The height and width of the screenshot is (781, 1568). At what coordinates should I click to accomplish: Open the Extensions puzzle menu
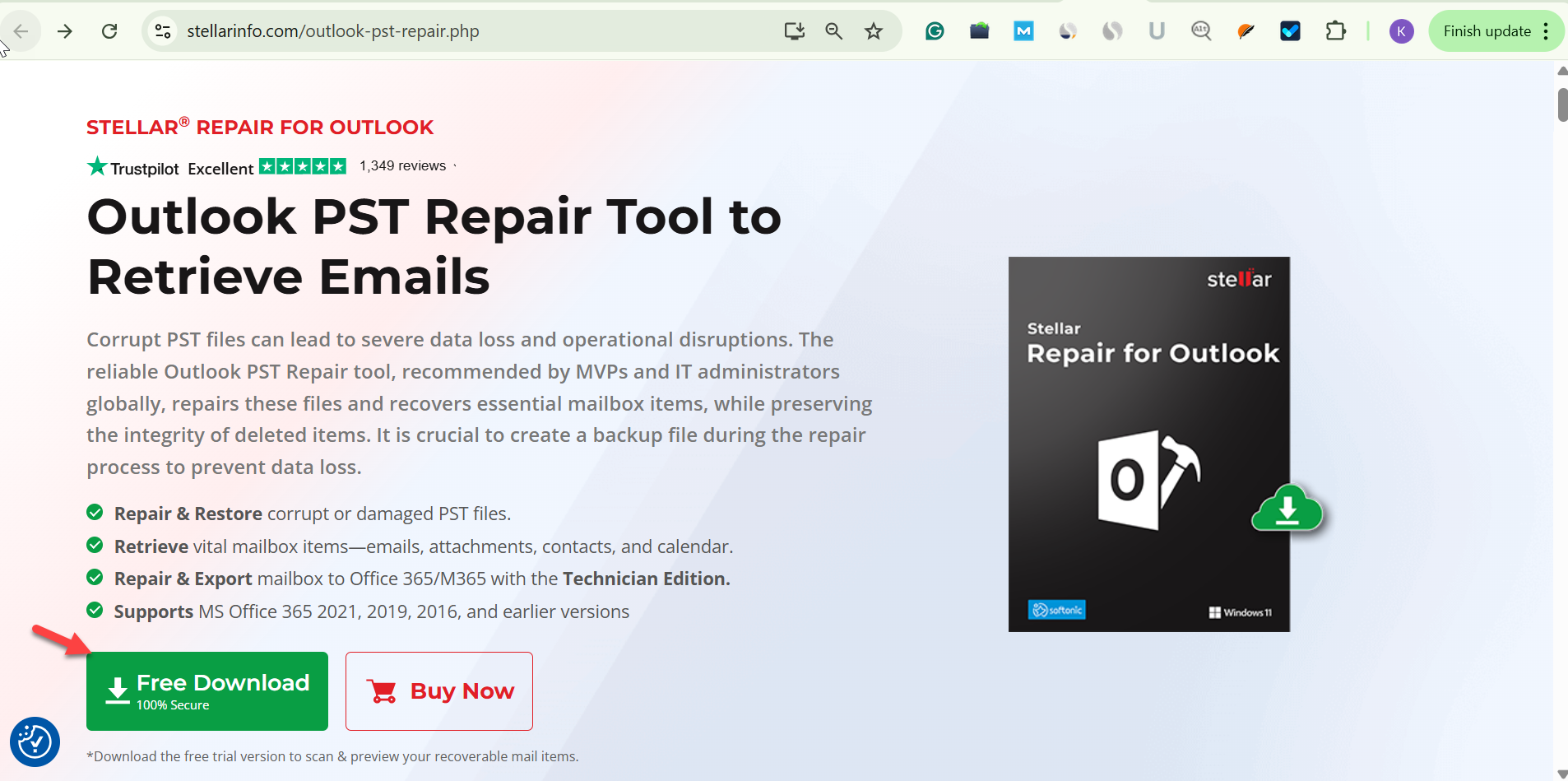(1335, 31)
